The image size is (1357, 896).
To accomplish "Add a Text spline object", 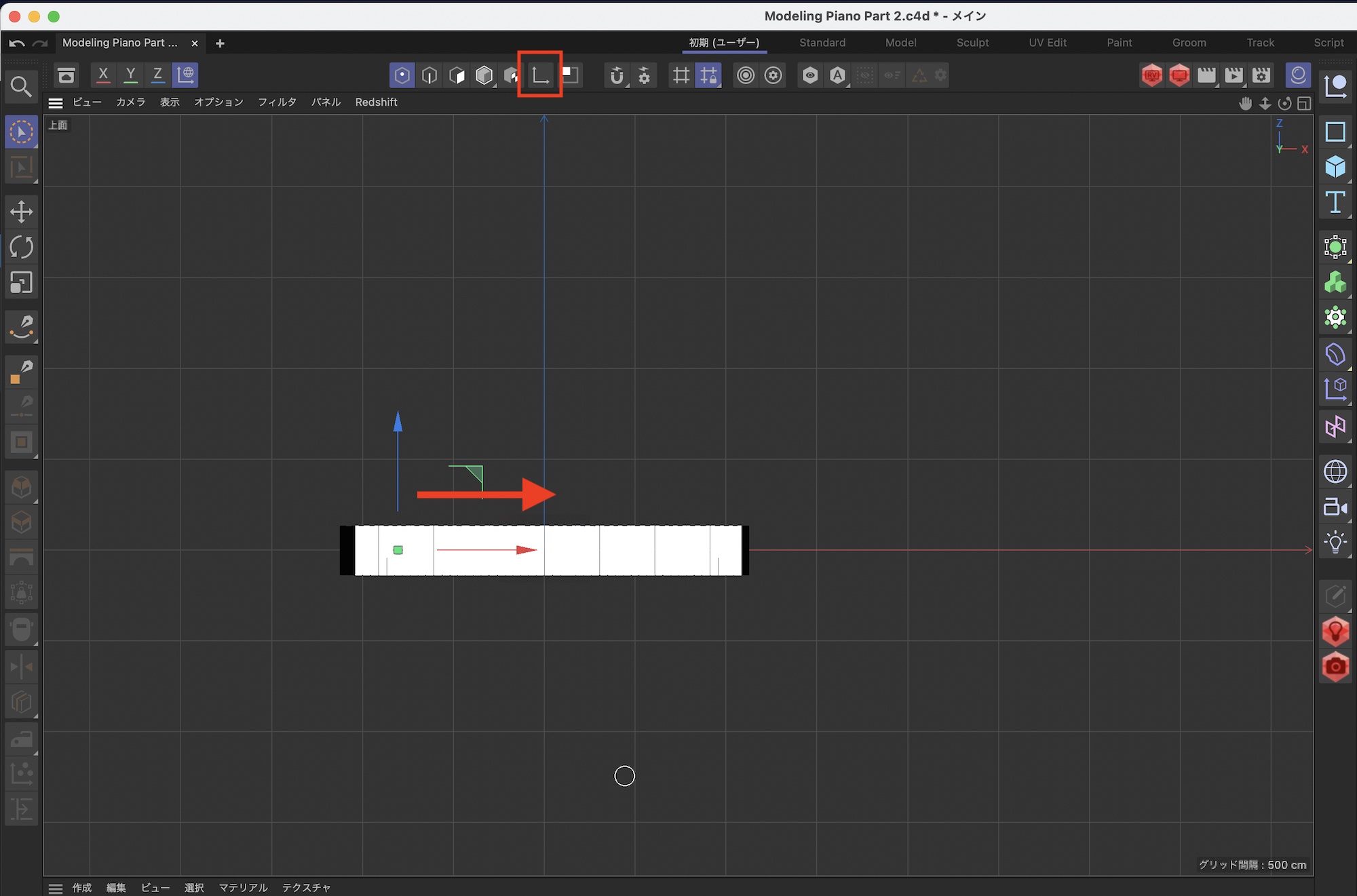I will pyautogui.click(x=1335, y=202).
